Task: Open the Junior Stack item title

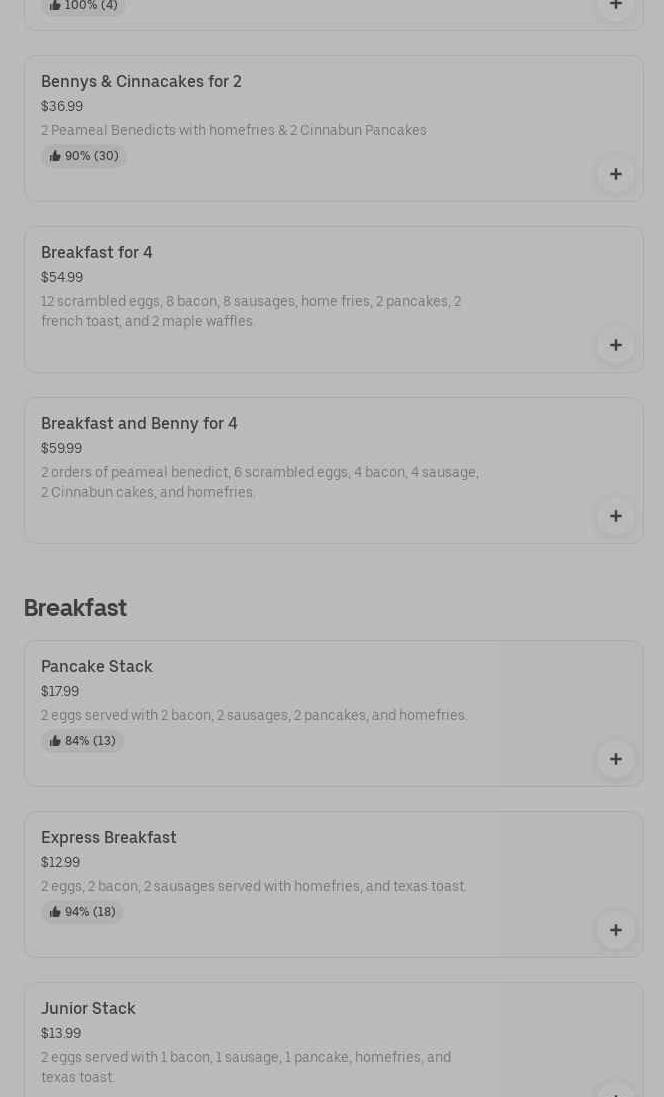Action: coord(88,1009)
